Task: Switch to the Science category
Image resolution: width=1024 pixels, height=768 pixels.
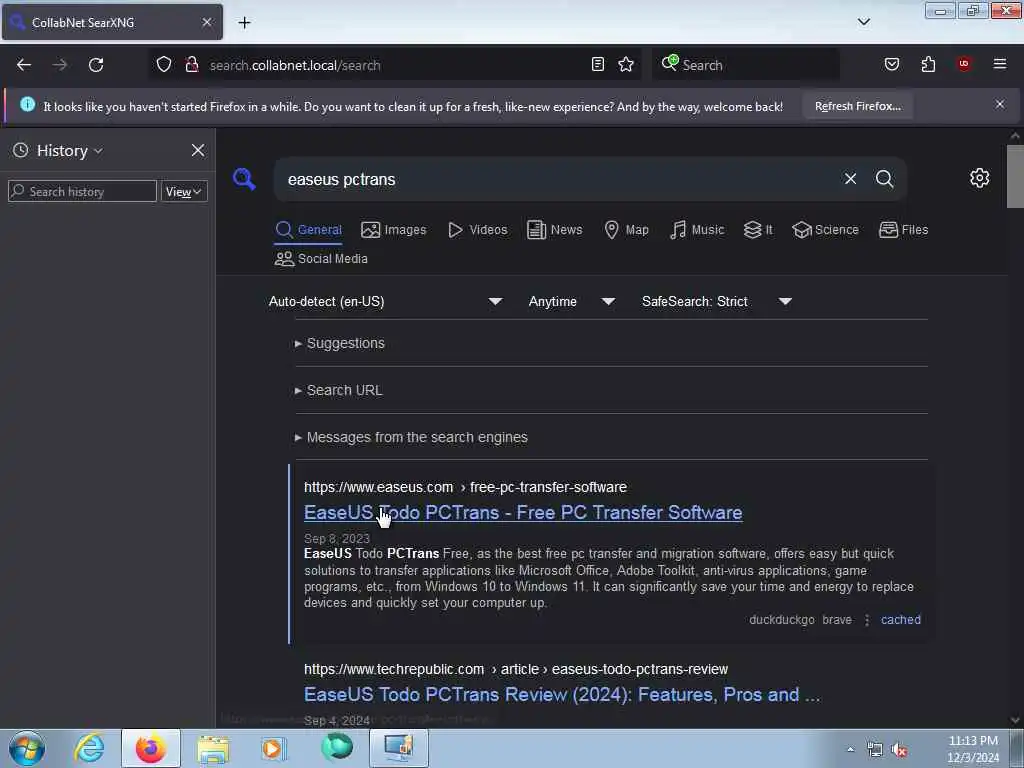Action: tap(825, 230)
